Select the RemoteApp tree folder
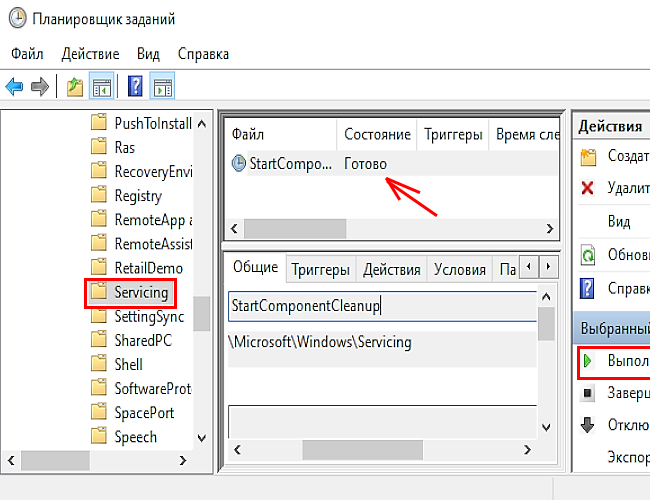 (153, 220)
